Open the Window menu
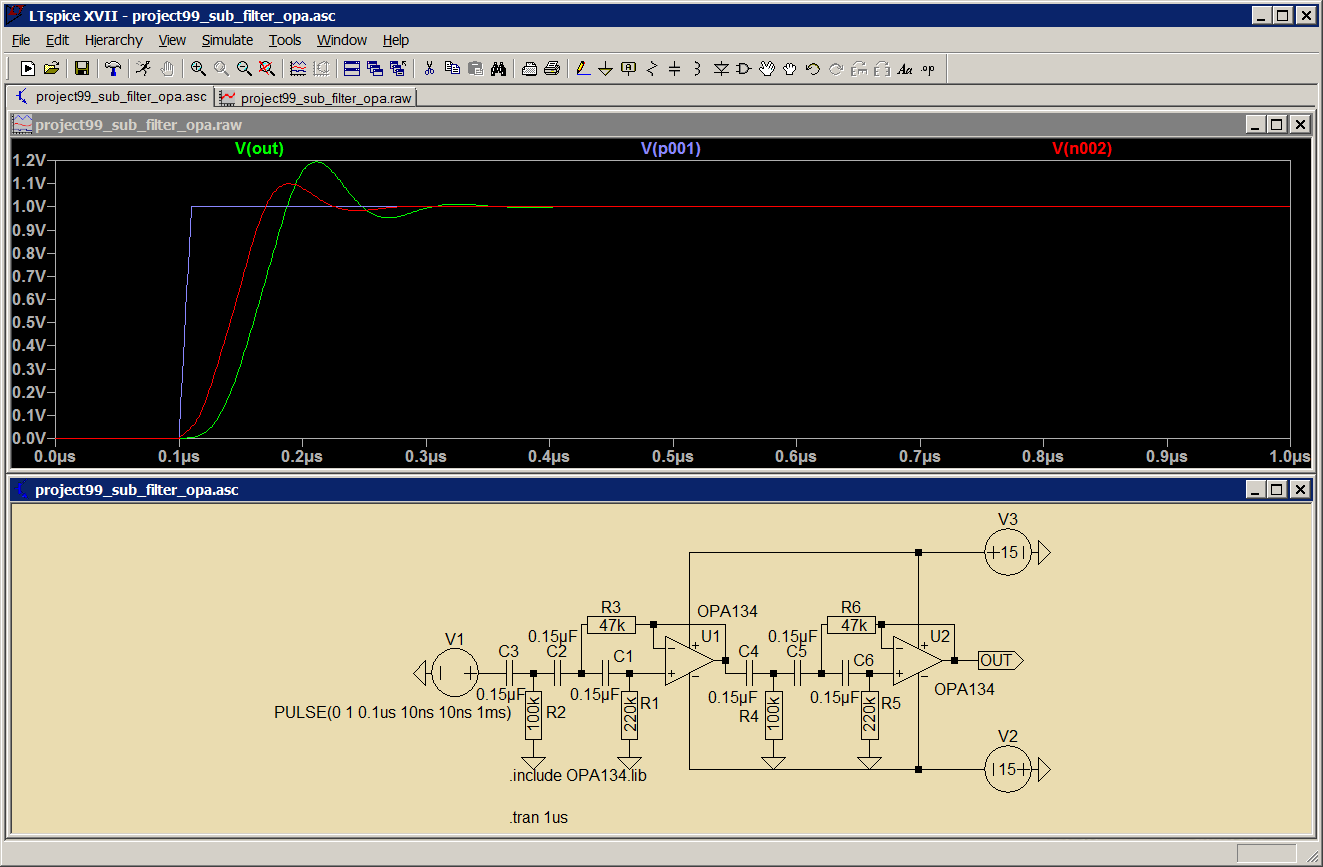The image size is (1323, 867). 342,40
